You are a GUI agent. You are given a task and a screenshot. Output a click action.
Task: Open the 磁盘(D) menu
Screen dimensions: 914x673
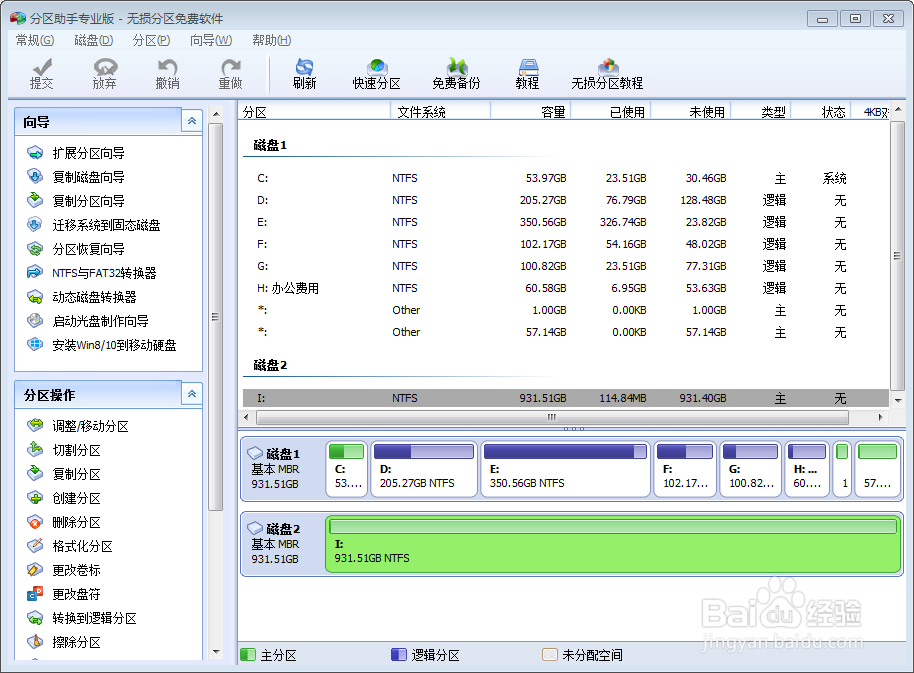pyautogui.click(x=92, y=40)
